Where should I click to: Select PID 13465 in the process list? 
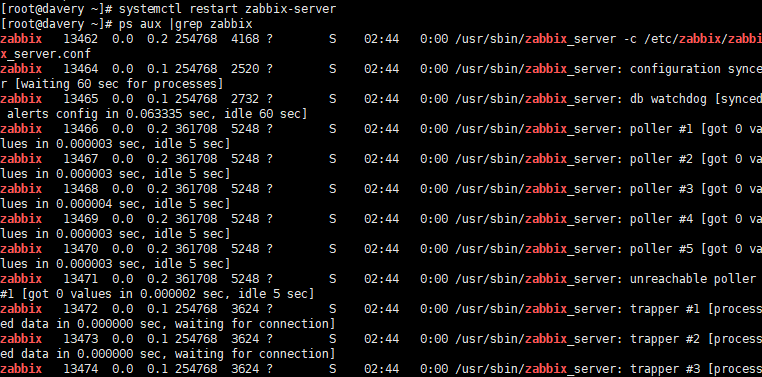(x=81, y=99)
